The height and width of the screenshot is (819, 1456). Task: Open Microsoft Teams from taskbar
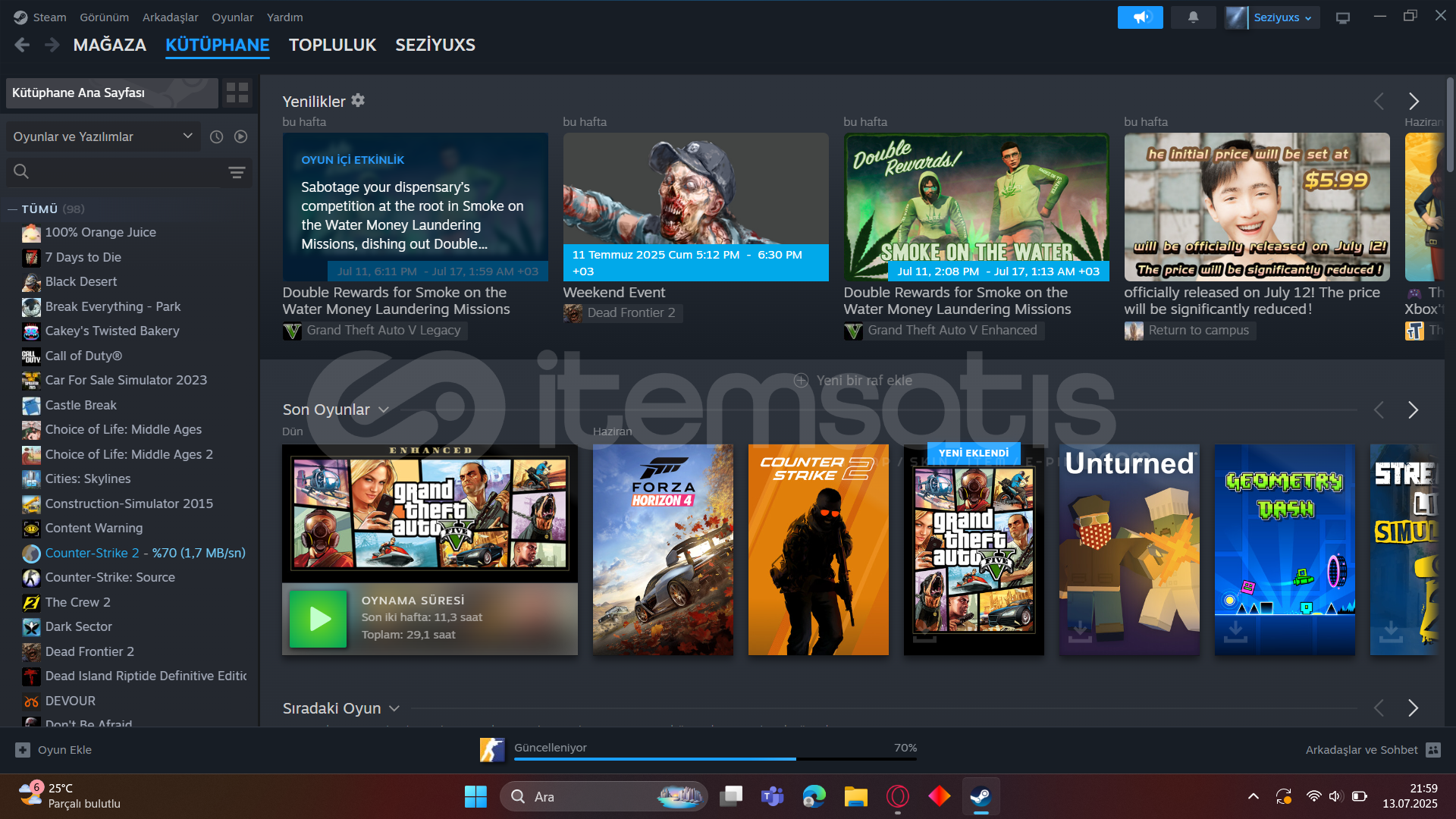772,797
